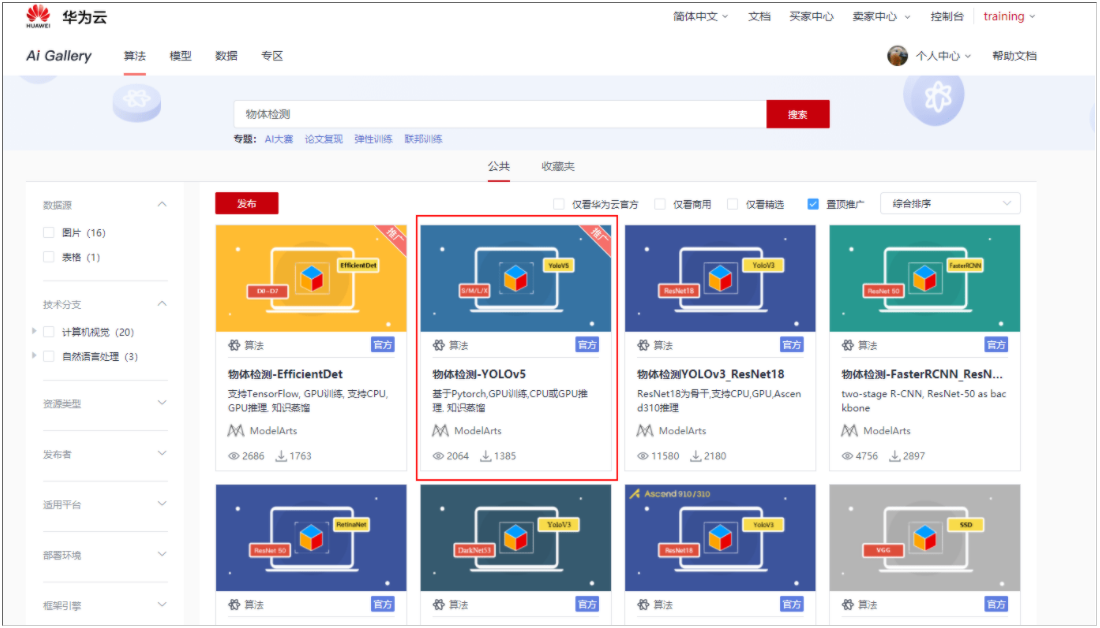Screen dimensions: 1100x628
Task: Enable 仅看精选 checkbox
Action: coord(732,204)
